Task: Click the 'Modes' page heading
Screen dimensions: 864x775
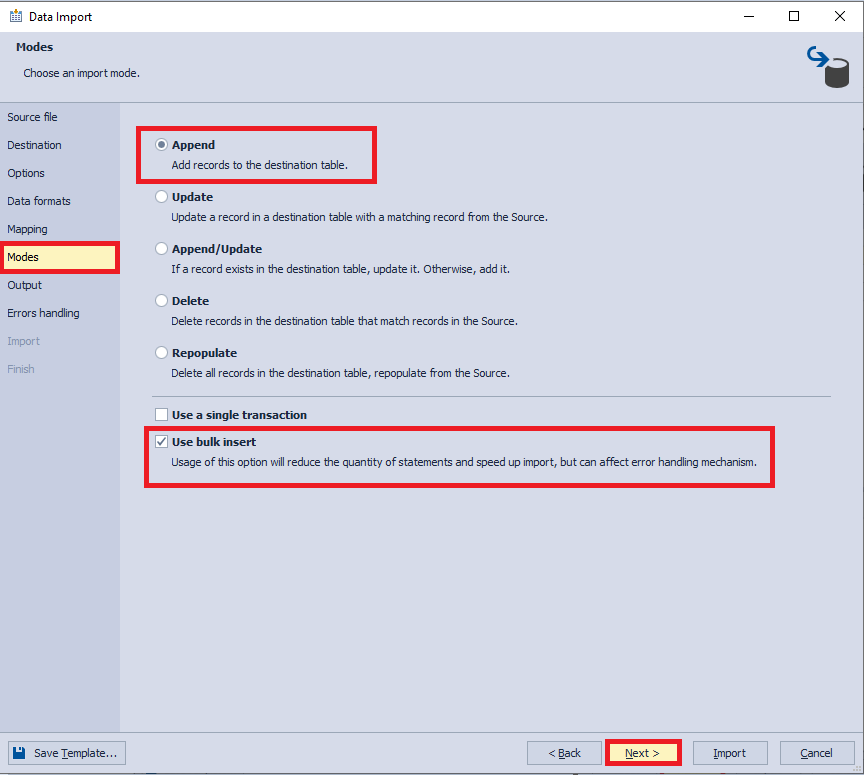Action: [x=35, y=47]
